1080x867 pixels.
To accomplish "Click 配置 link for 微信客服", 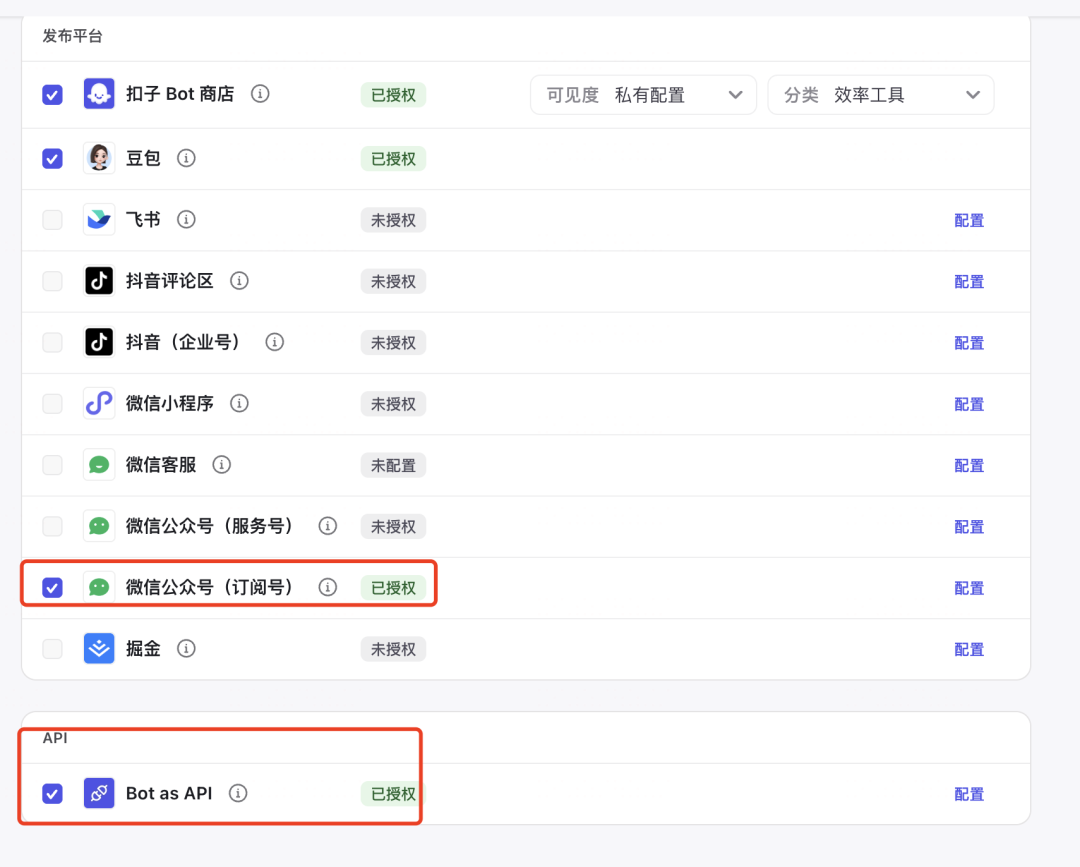I will point(969,466).
